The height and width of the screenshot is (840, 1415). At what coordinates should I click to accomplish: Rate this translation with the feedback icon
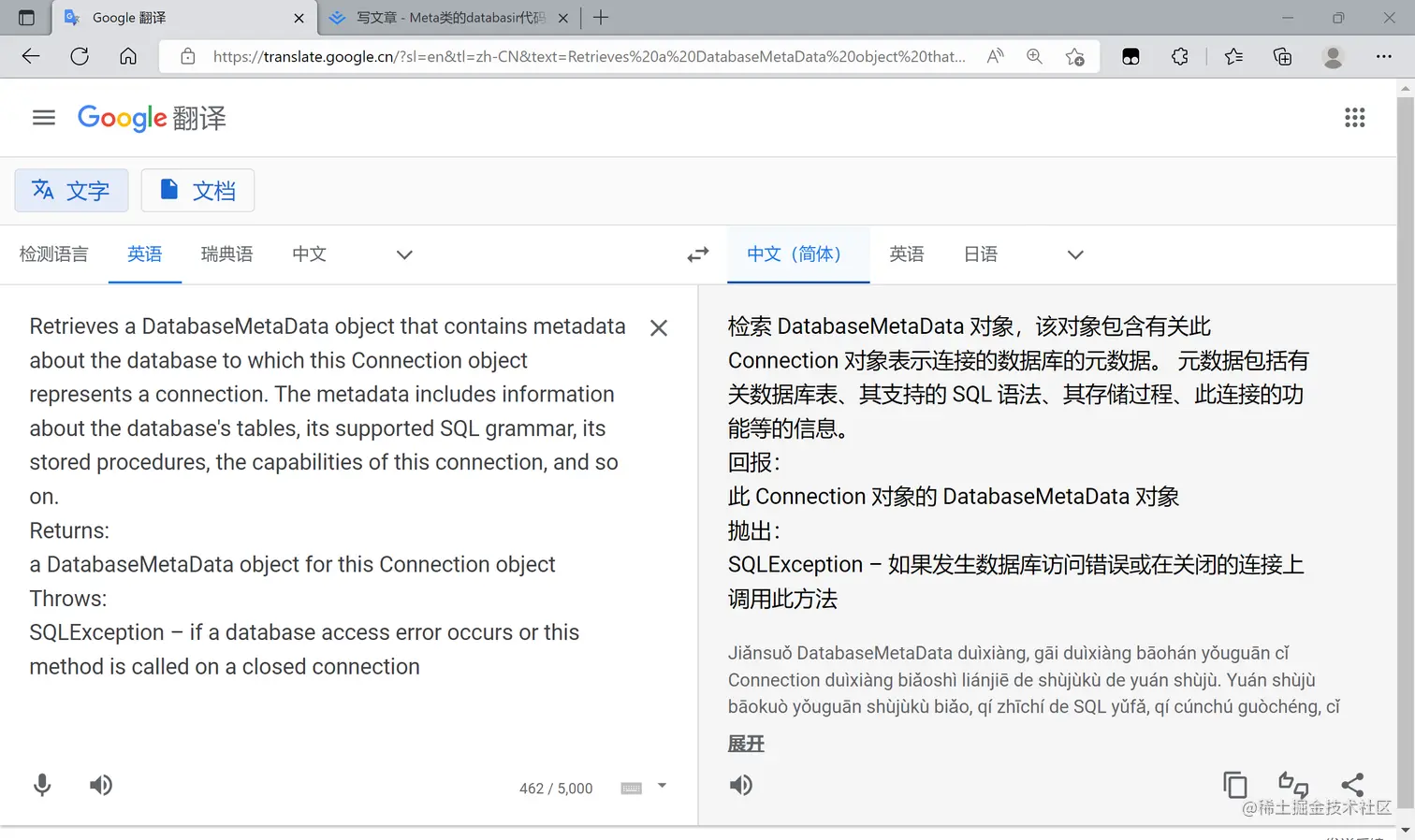click(x=1293, y=785)
